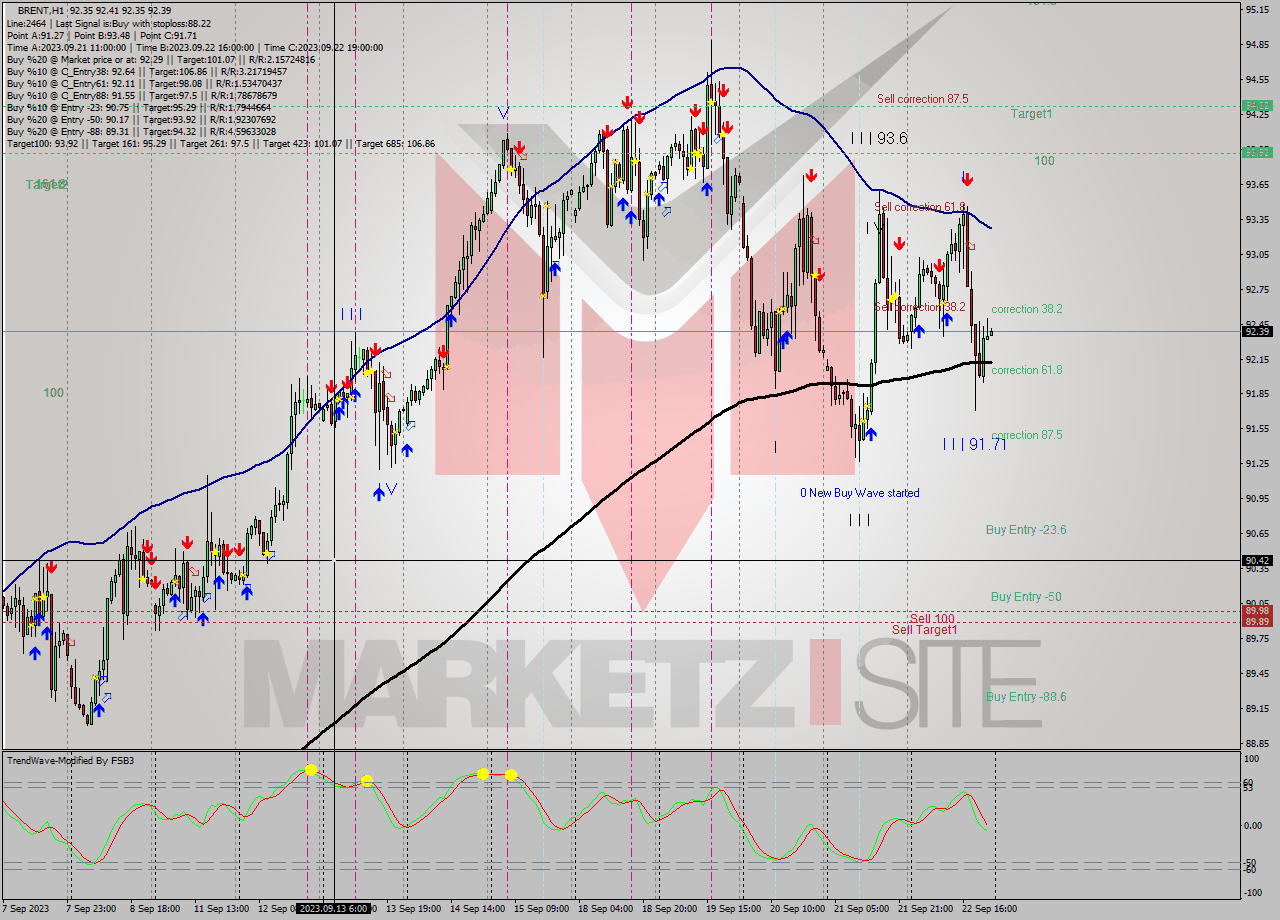Click '0 New Buy Wave started' annotation

860,493
